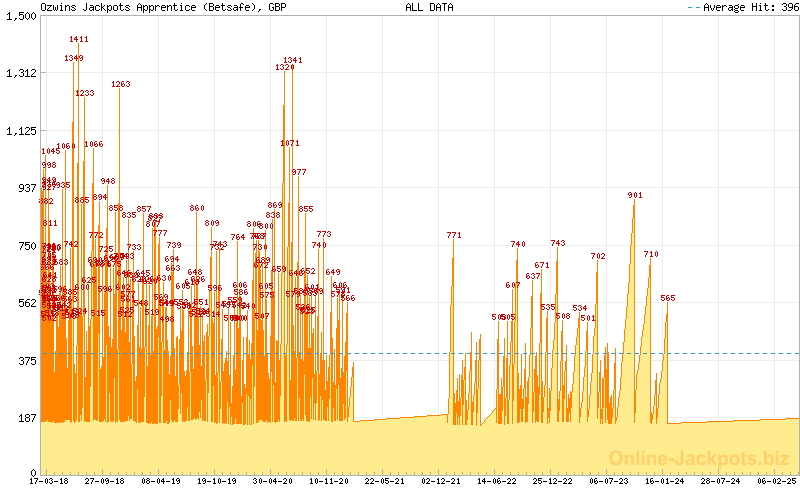
Task: Select the 1263 peak label
Action: 121,84
